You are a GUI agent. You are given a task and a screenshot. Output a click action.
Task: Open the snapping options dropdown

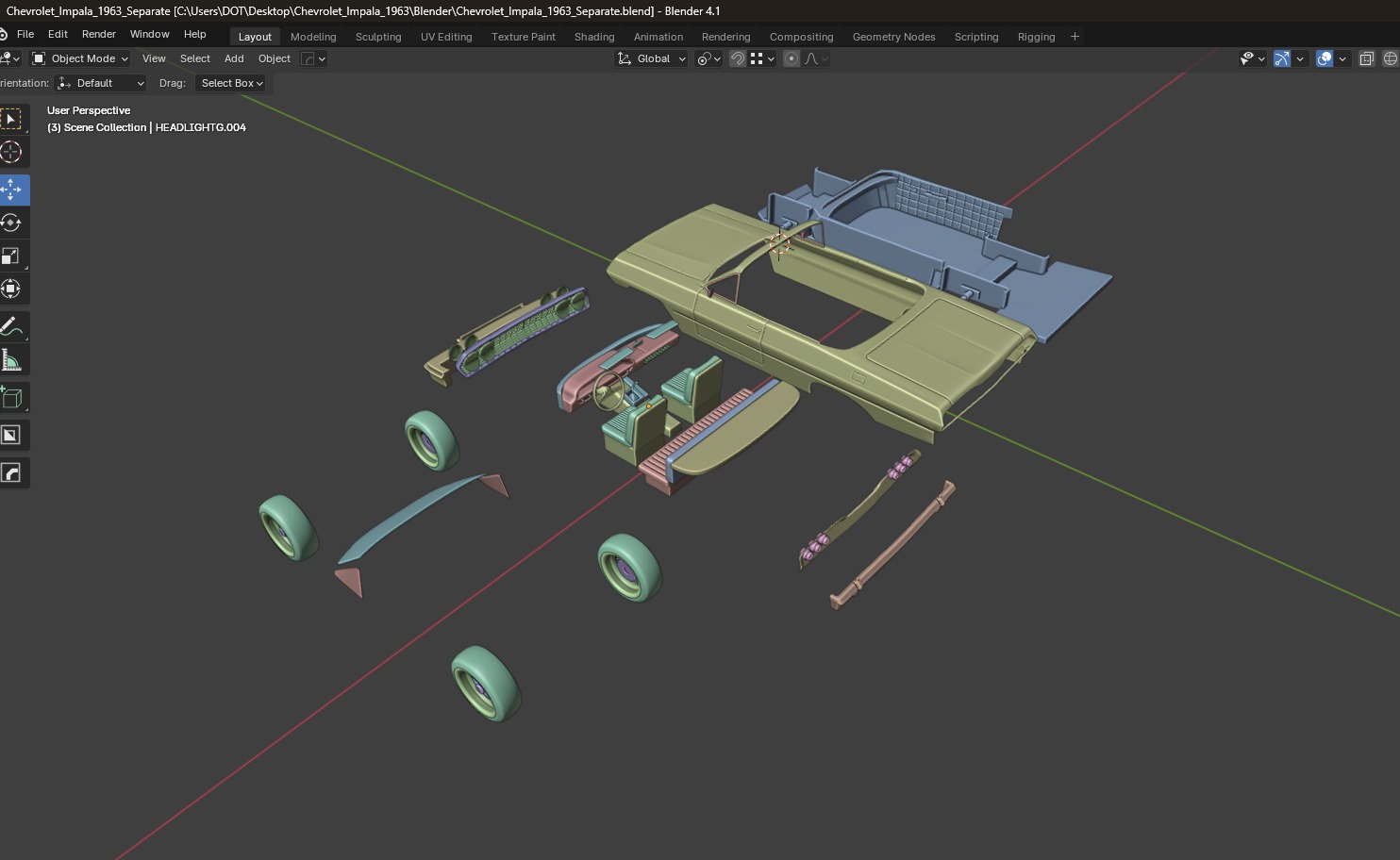tap(762, 58)
